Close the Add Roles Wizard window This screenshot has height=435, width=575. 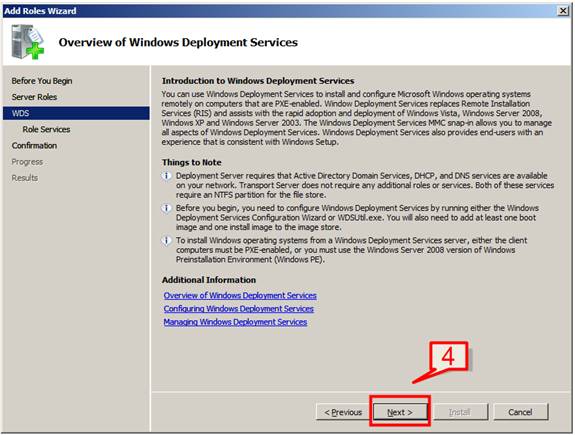click(563, 11)
